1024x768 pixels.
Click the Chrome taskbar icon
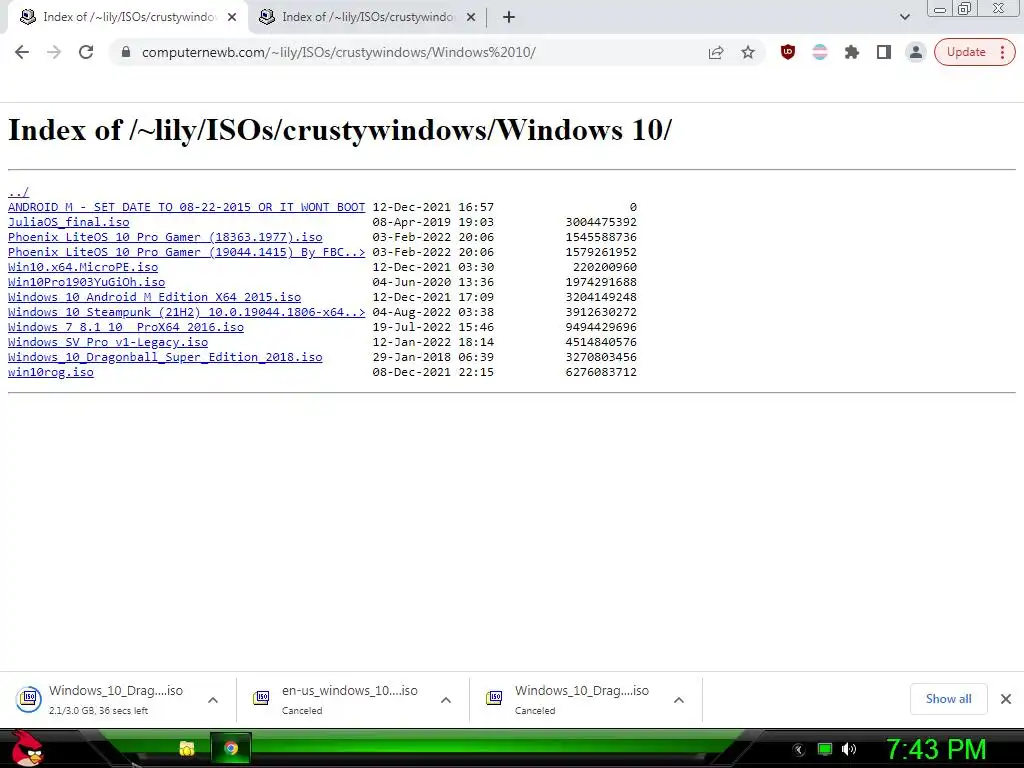pyautogui.click(x=231, y=748)
